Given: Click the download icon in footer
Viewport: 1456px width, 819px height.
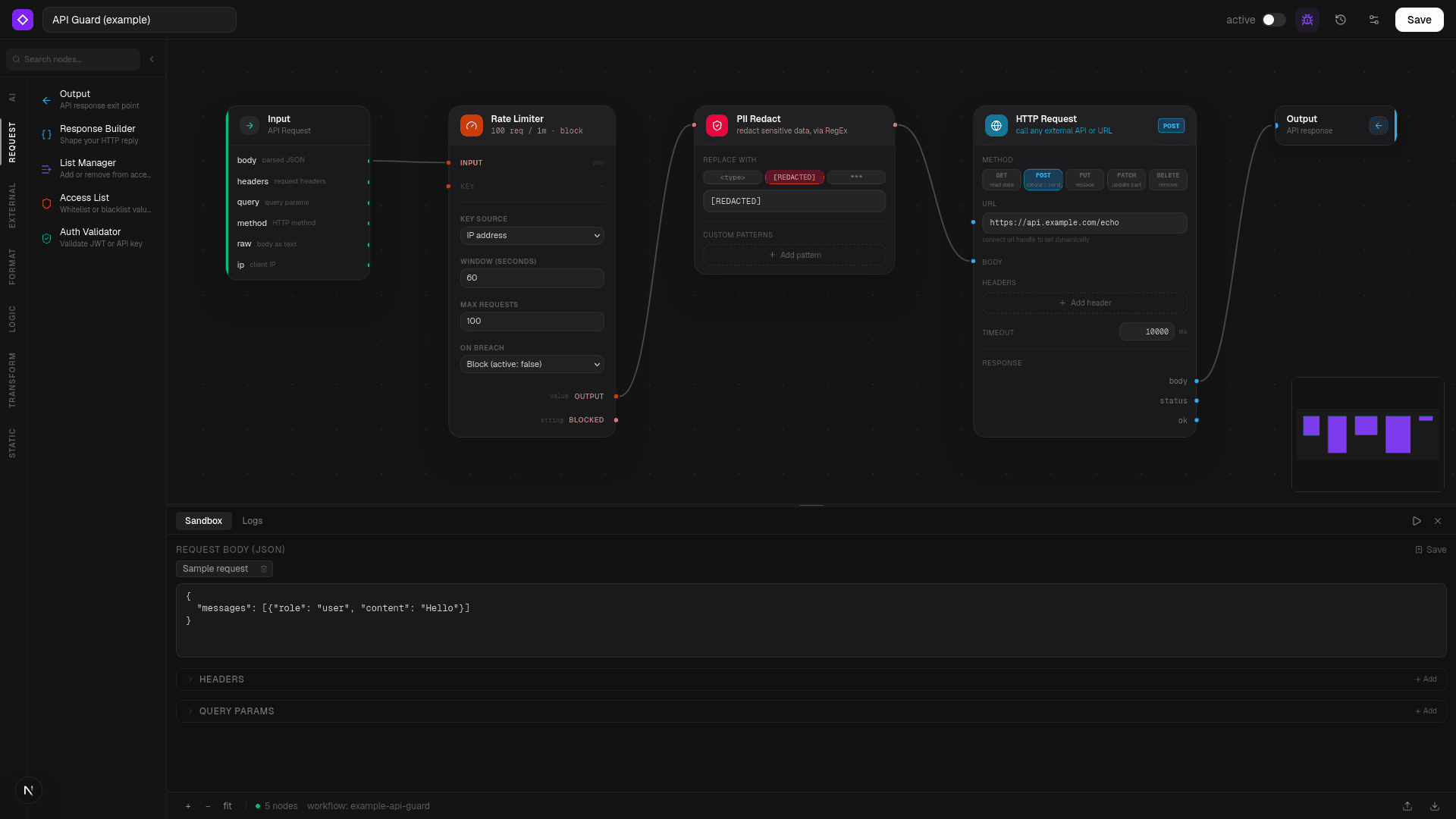Looking at the screenshot, I should [1435, 806].
